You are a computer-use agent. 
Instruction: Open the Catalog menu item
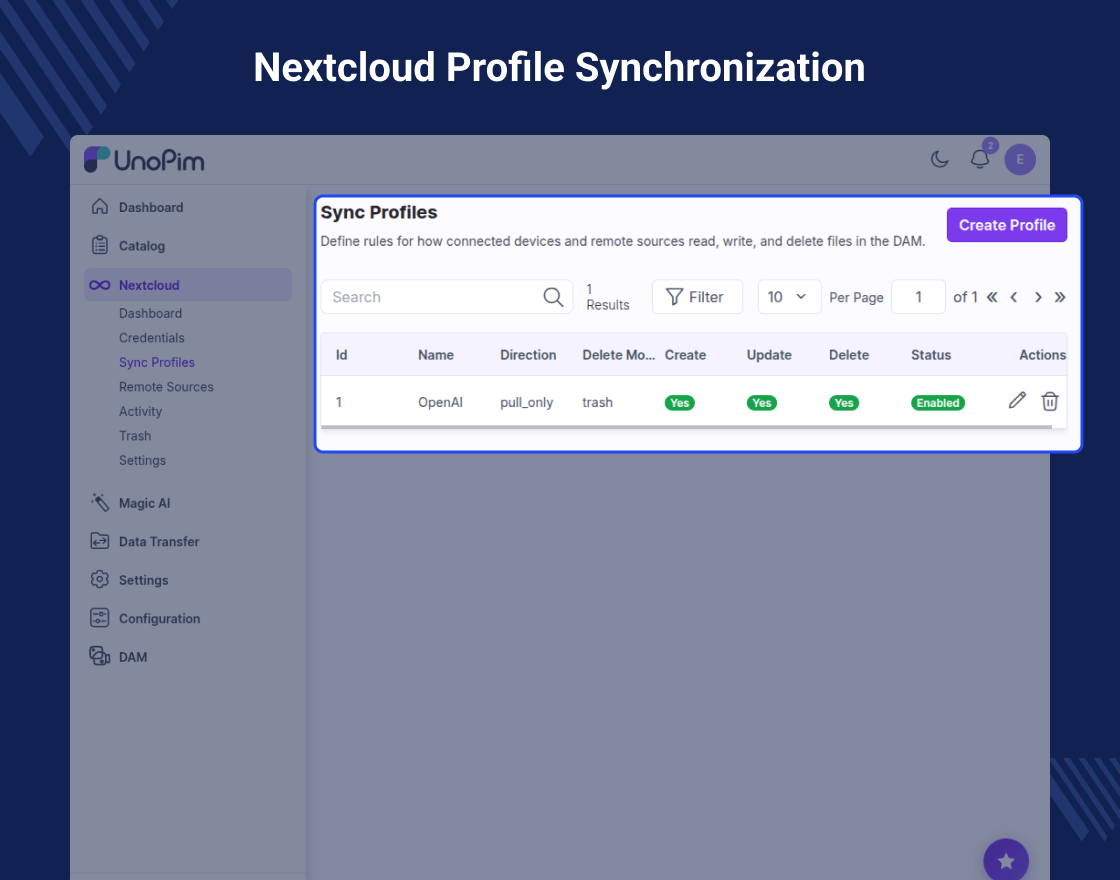[x=141, y=246]
